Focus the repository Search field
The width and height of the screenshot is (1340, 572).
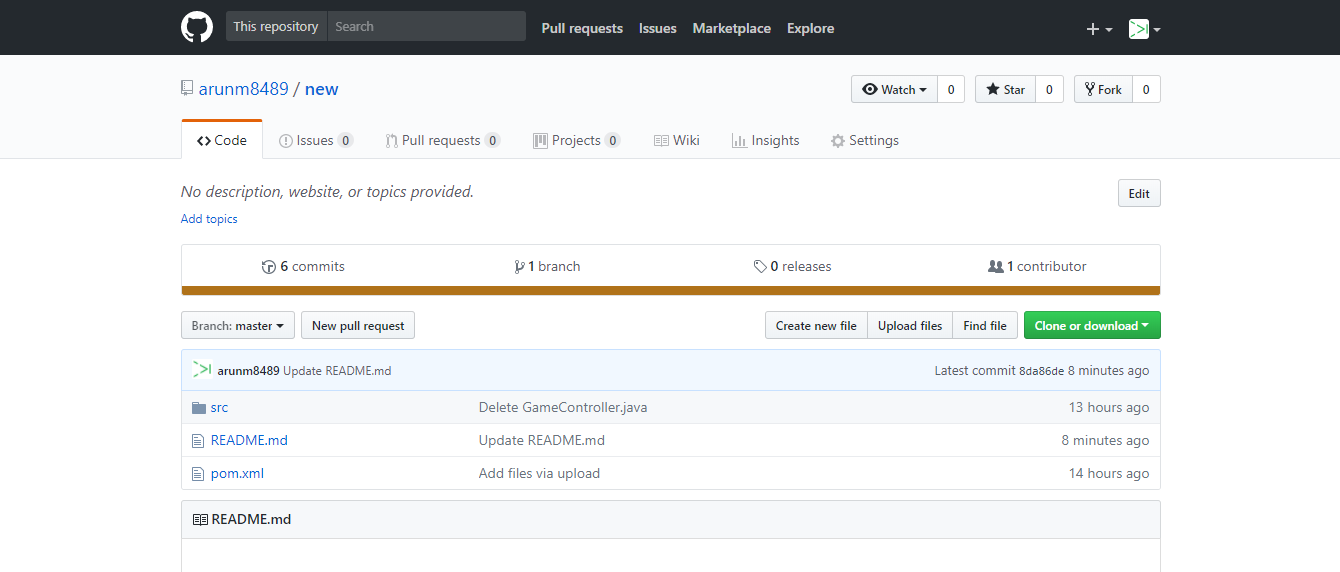coord(426,27)
